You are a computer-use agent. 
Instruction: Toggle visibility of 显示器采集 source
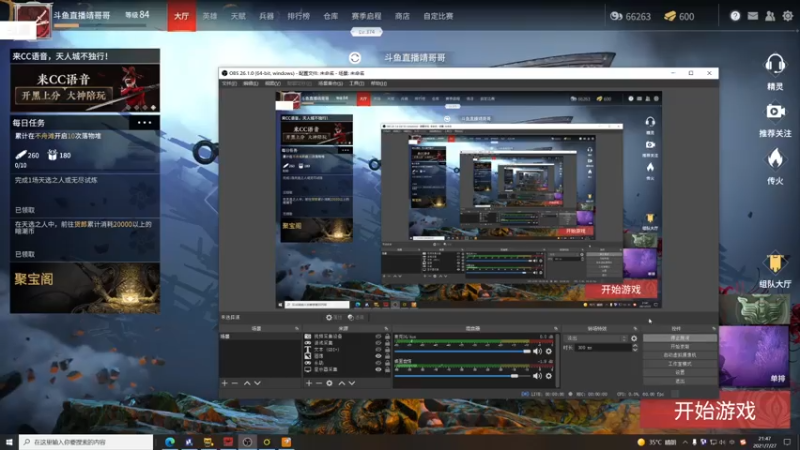pos(378,369)
